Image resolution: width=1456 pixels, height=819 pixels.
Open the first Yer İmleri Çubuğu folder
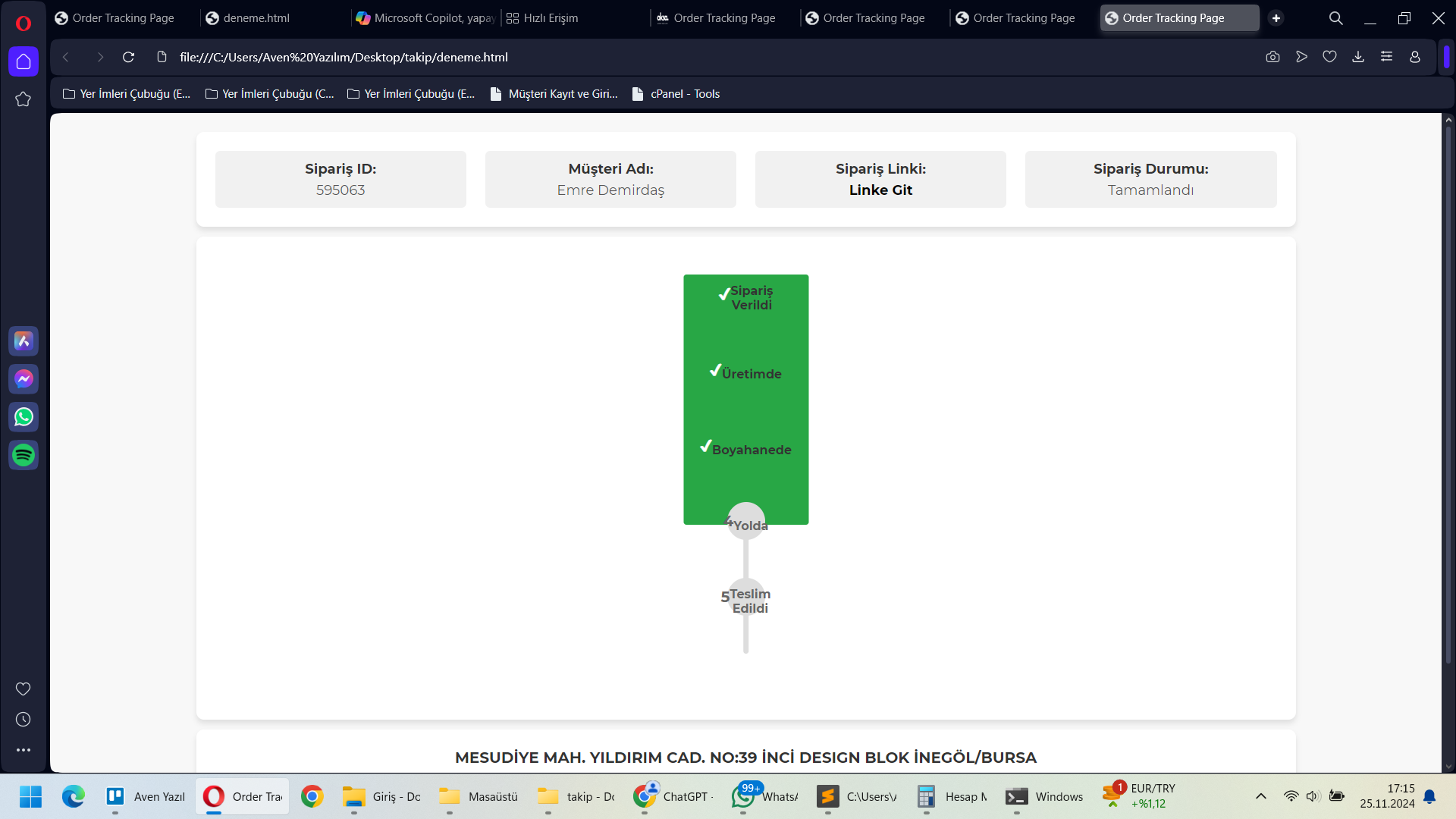[127, 94]
